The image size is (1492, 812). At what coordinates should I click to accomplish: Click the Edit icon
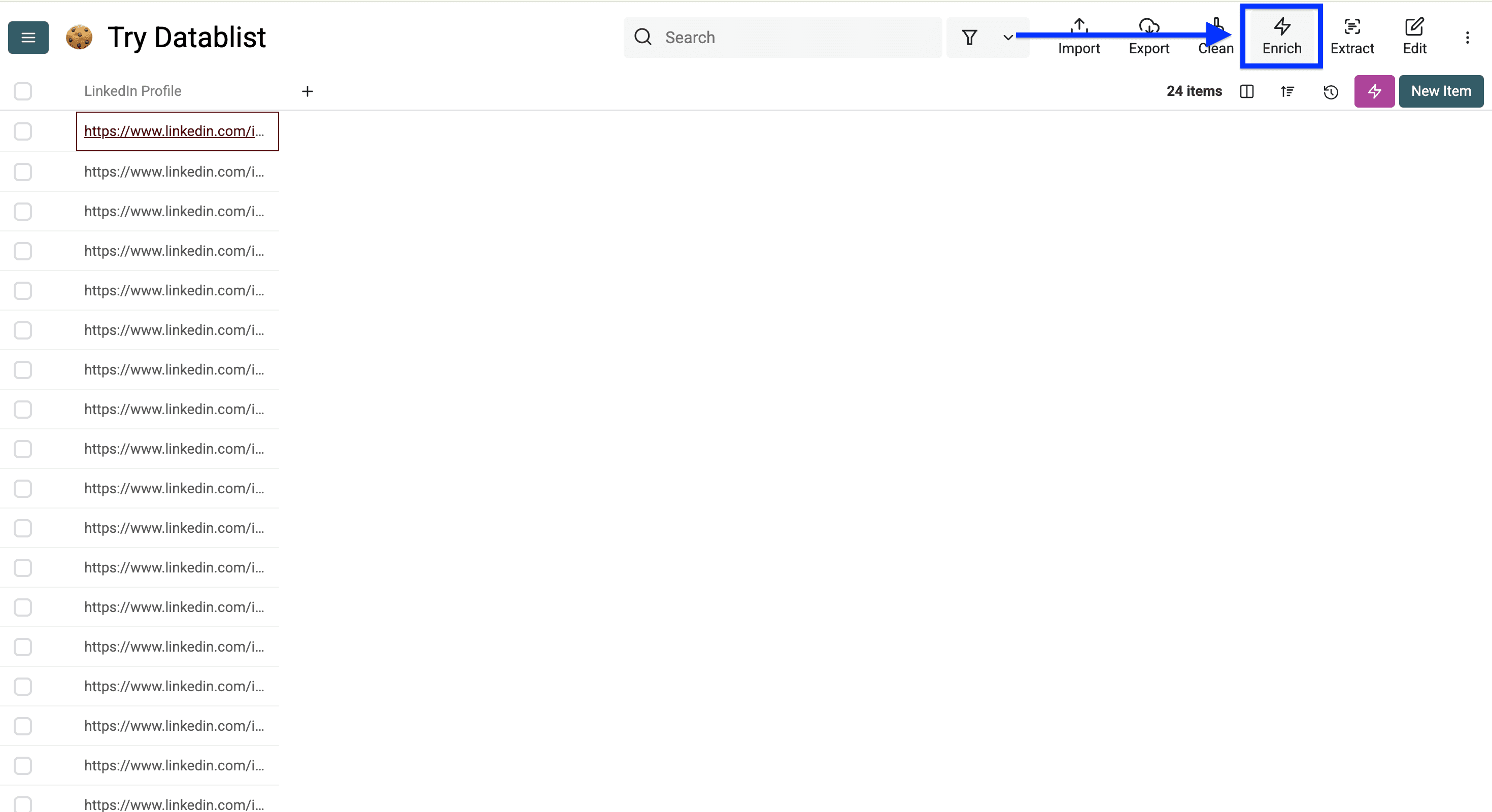1414,36
